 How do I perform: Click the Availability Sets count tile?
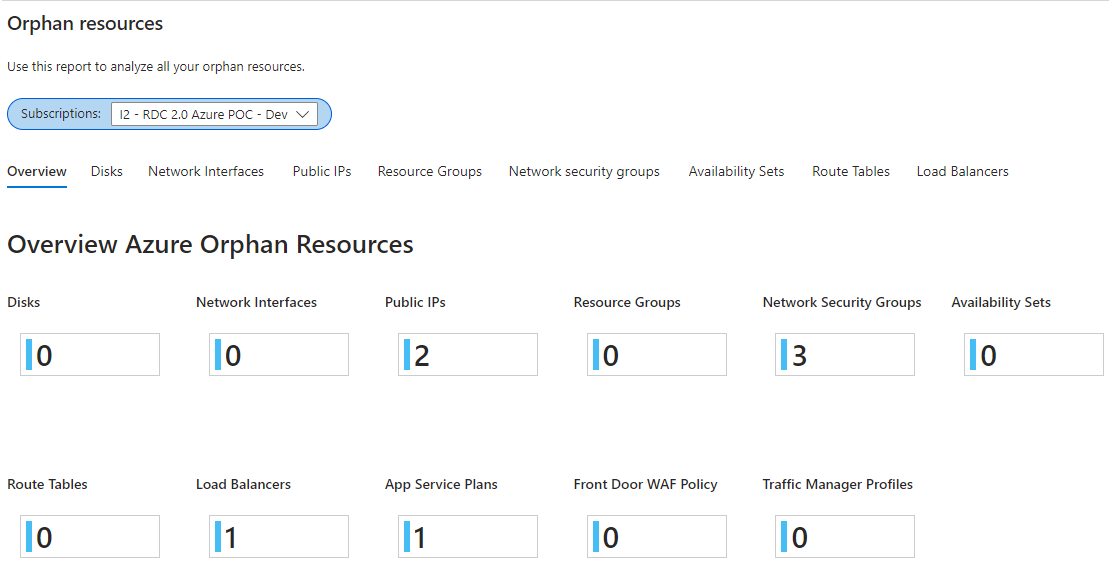point(1033,354)
